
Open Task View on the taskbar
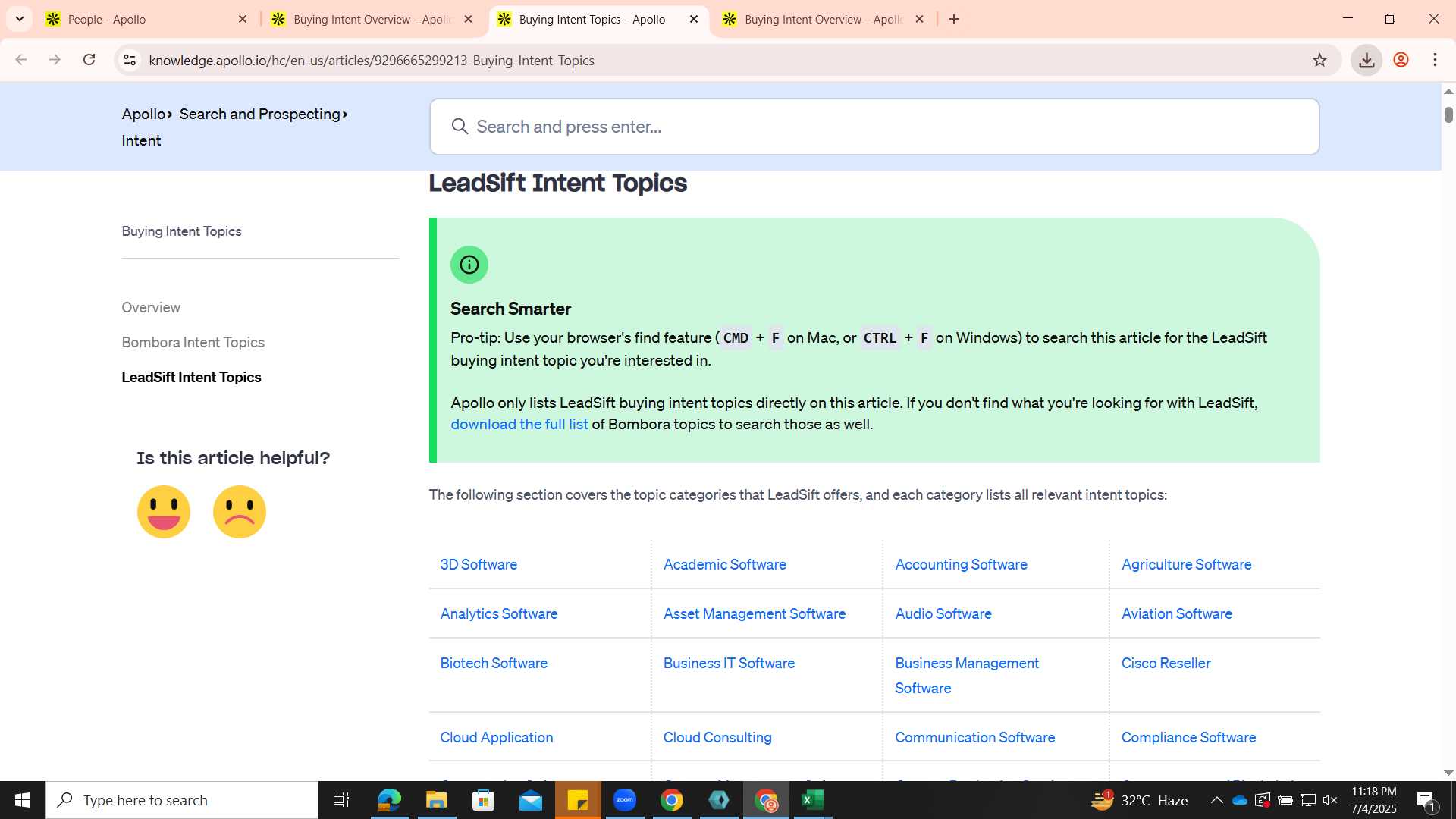tap(341, 800)
